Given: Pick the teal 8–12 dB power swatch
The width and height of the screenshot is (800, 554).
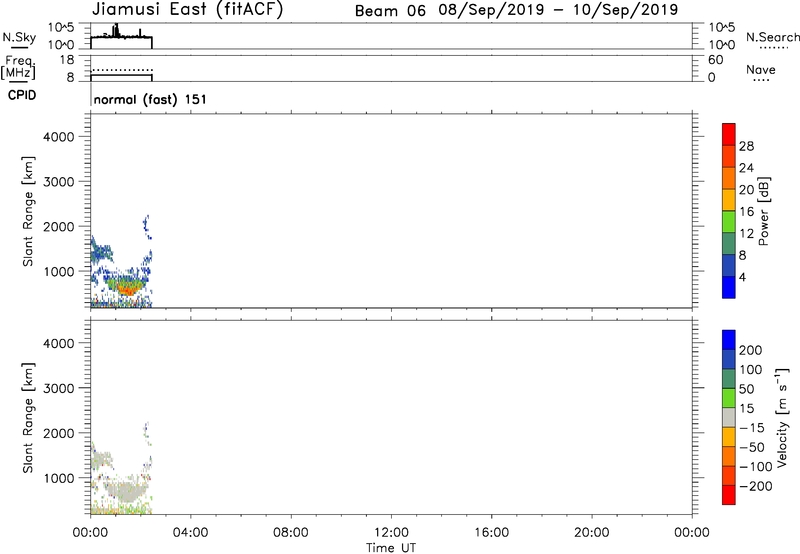Looking at the screenshot, I should (x=729, y=243).
